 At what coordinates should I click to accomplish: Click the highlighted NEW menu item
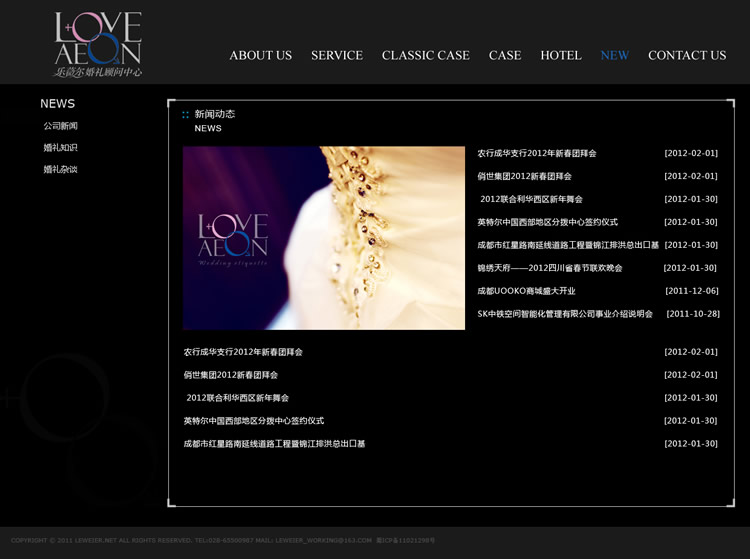614,56
